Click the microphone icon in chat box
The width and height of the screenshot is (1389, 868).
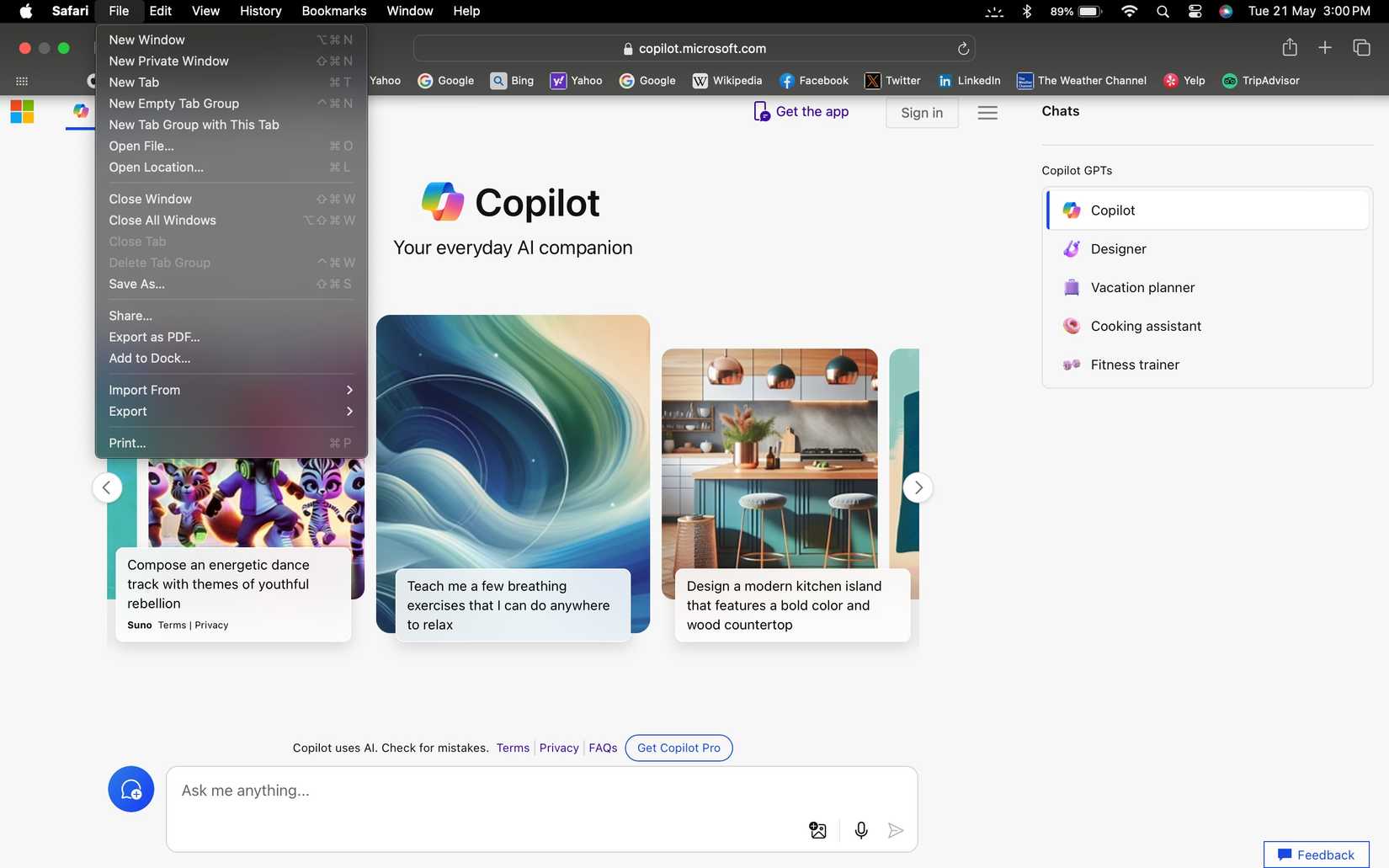point(860,830)
